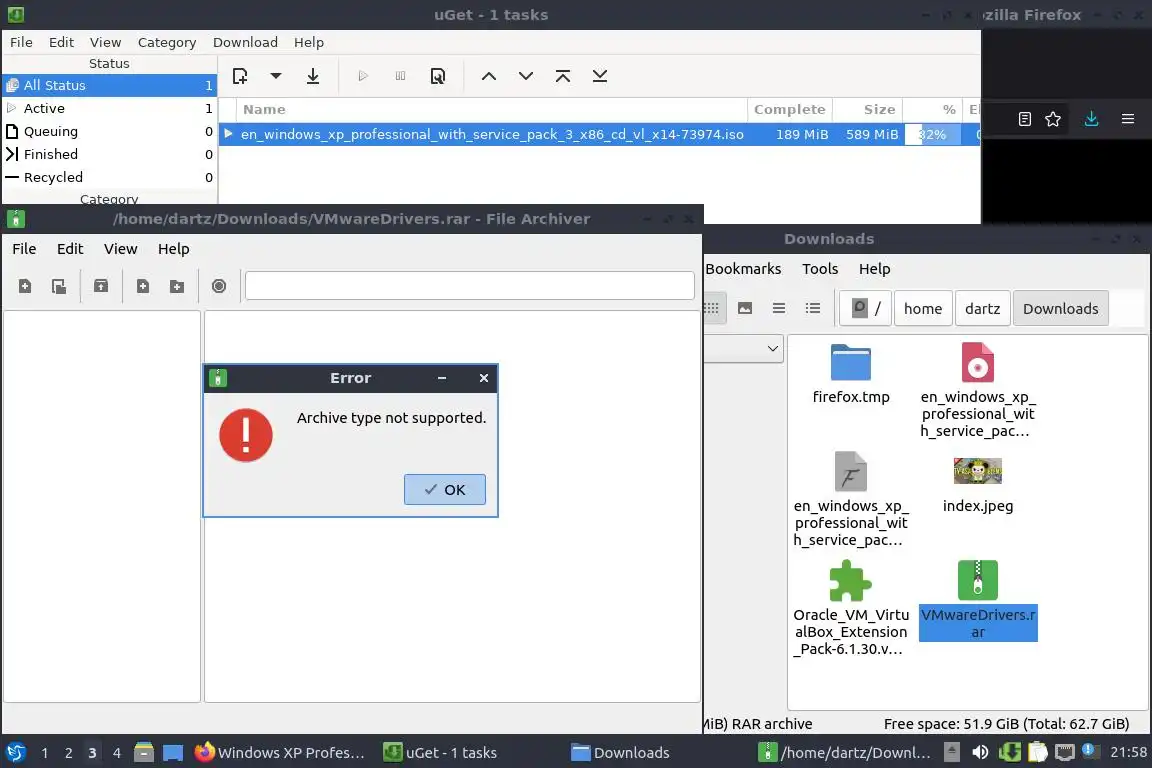Click the stop icon in File Archiver toolbar
Screen dimensions: 1152x768
[218, 286]
